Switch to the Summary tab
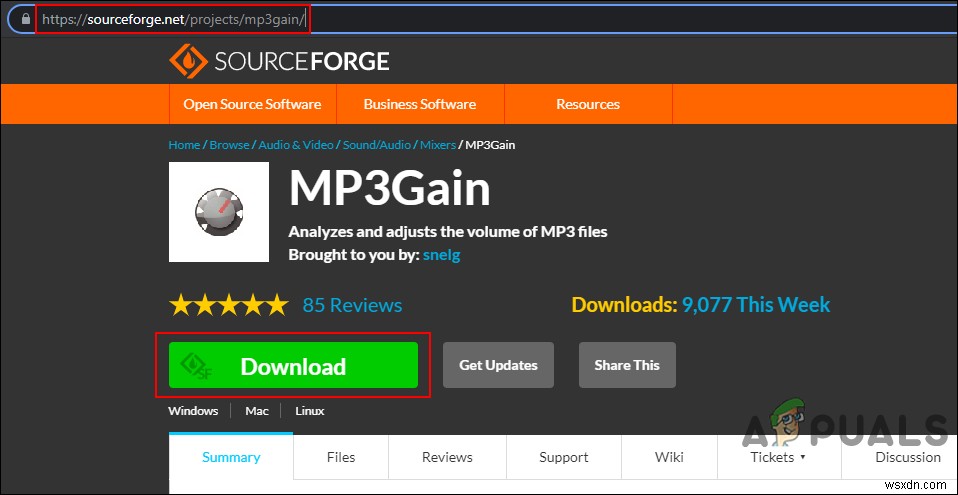The image size is (958, 495). click(x=231, y=457)
